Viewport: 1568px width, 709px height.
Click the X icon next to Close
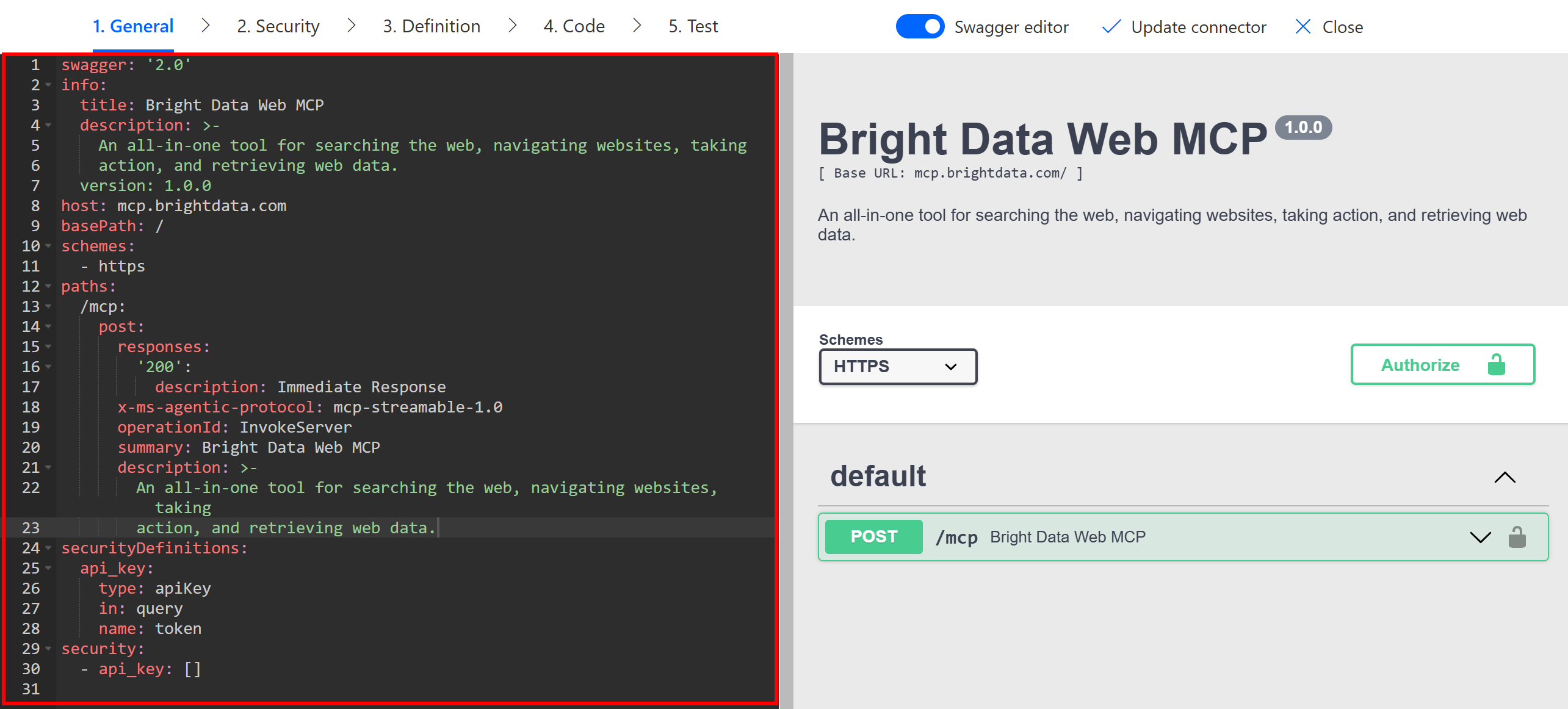[1303, 26]
